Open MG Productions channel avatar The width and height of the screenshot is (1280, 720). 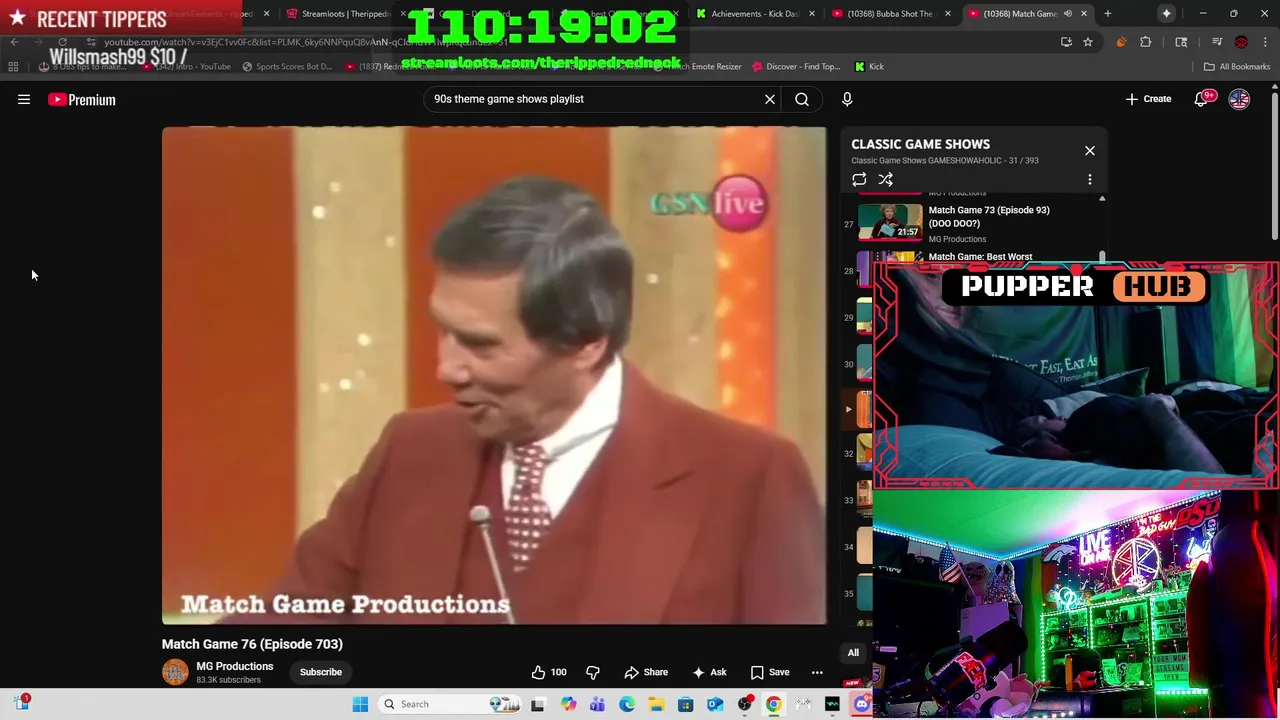pos(175,672)
